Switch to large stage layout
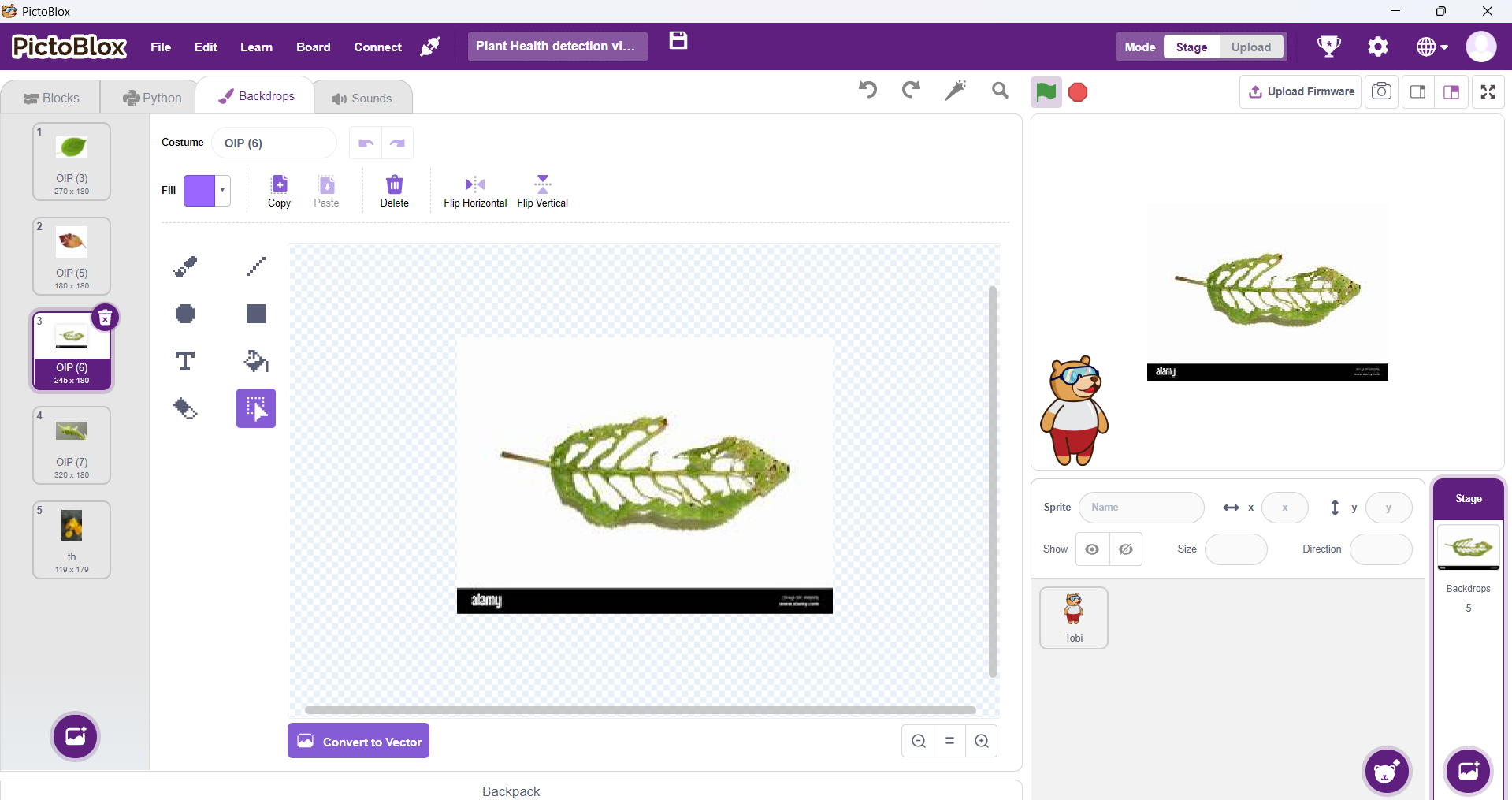The image size is (1512, 800). pyautogui.click(x=1451, y=91)
